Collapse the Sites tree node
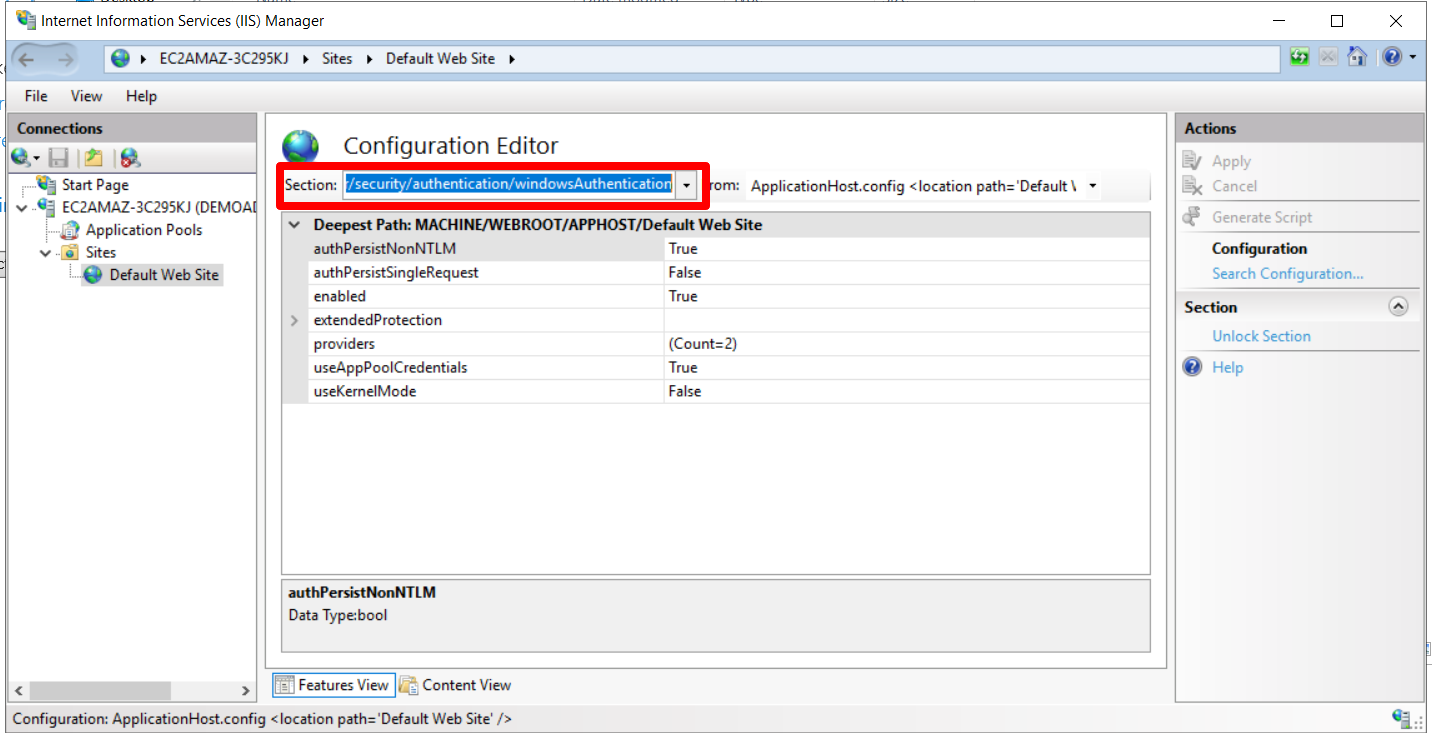The image size is (1432, 735). pos(45,253)
